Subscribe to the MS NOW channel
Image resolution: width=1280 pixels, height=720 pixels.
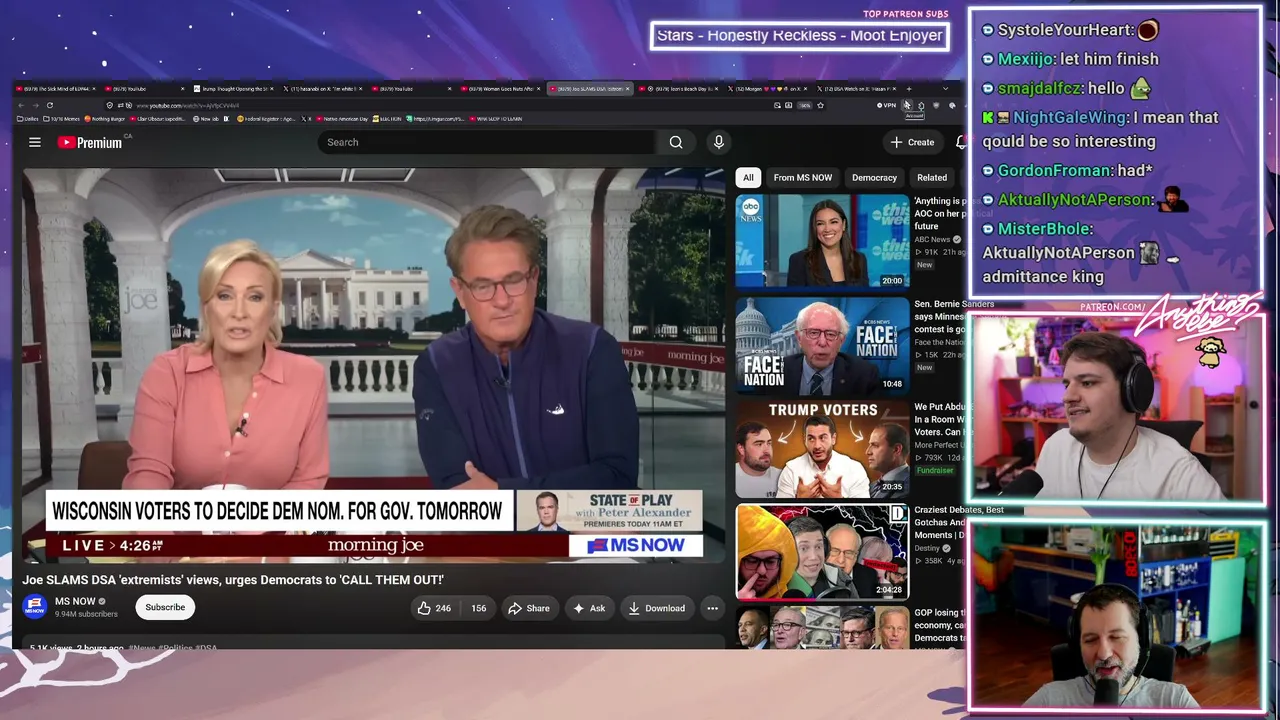point(165,607)
